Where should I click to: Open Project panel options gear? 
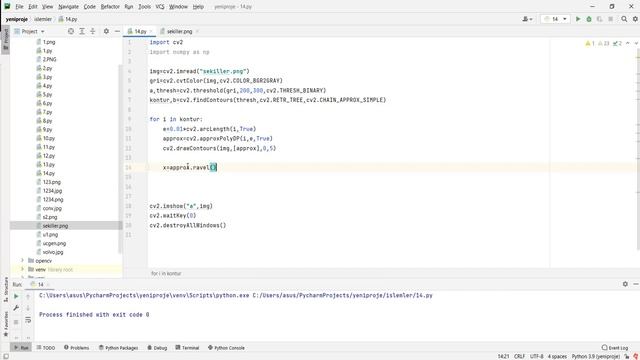(106, 31)
